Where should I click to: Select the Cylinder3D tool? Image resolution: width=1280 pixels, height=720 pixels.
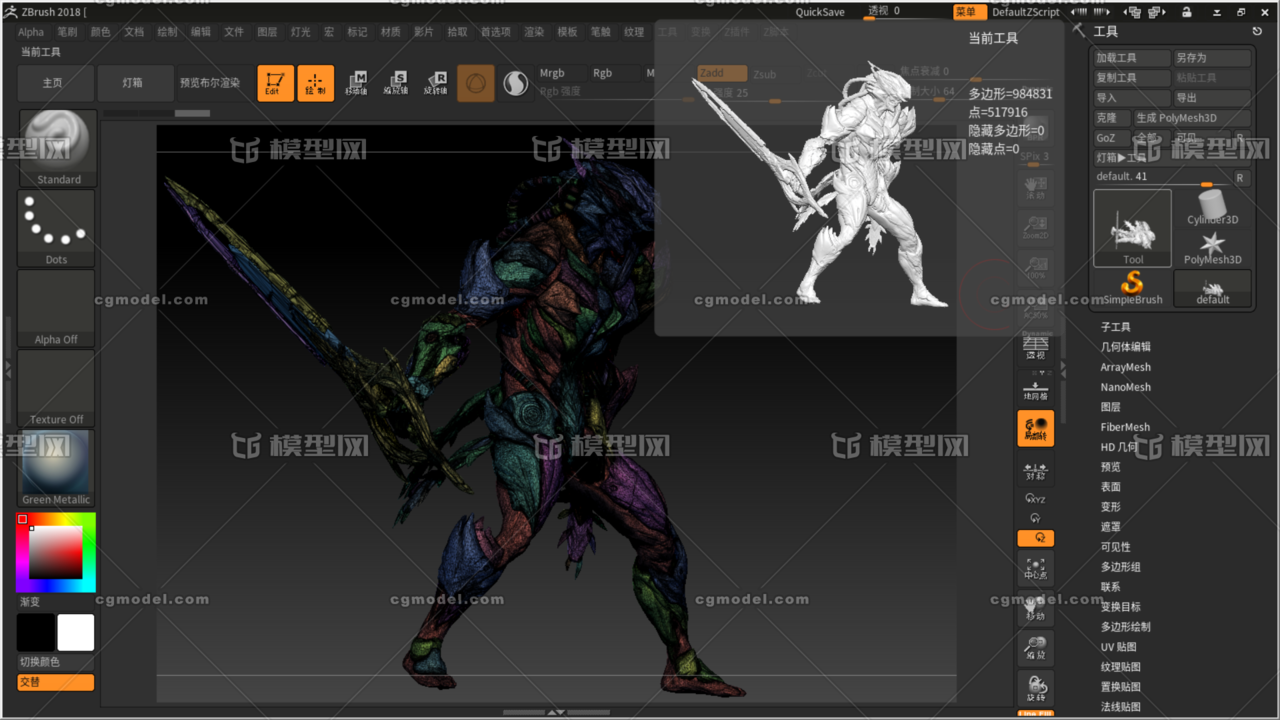click(x=1212, y=208)
